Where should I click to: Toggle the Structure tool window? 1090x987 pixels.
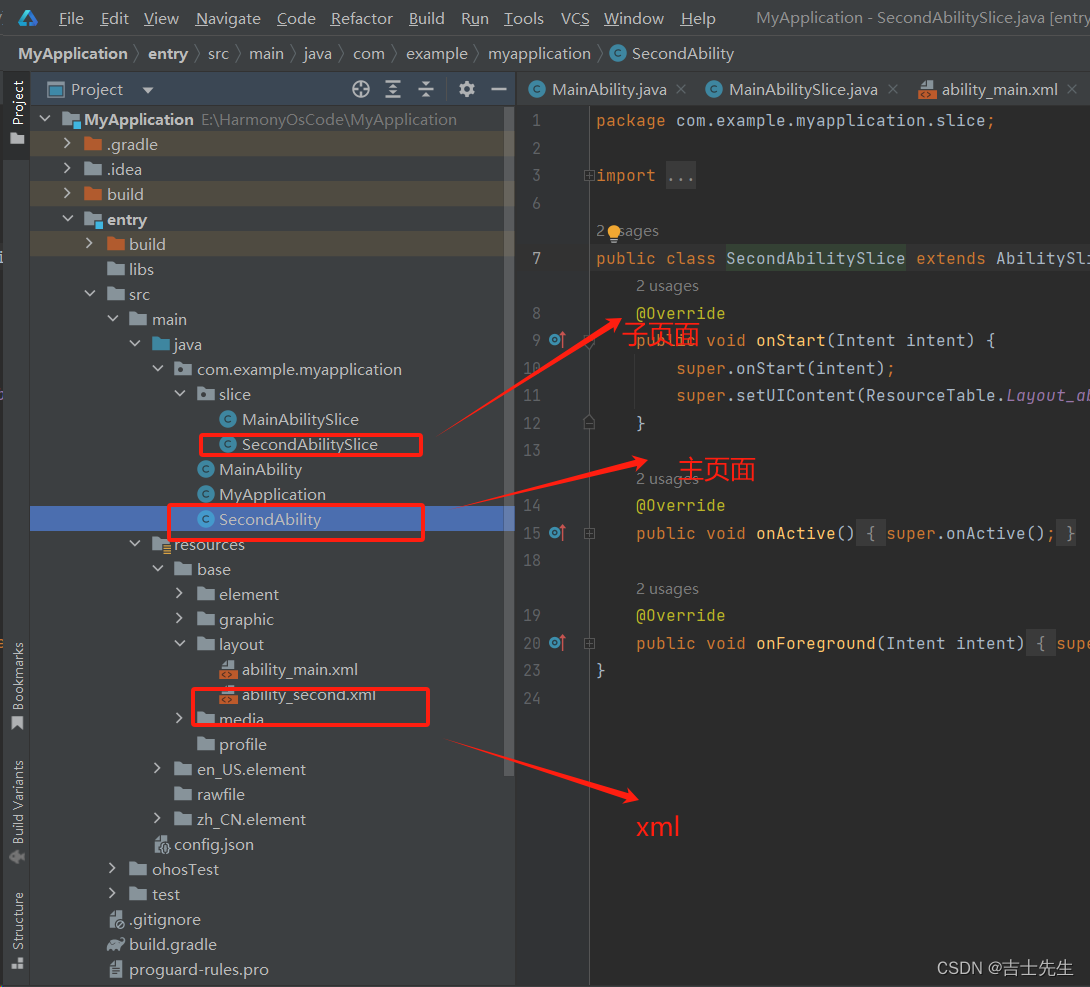[x=17, y=930]
